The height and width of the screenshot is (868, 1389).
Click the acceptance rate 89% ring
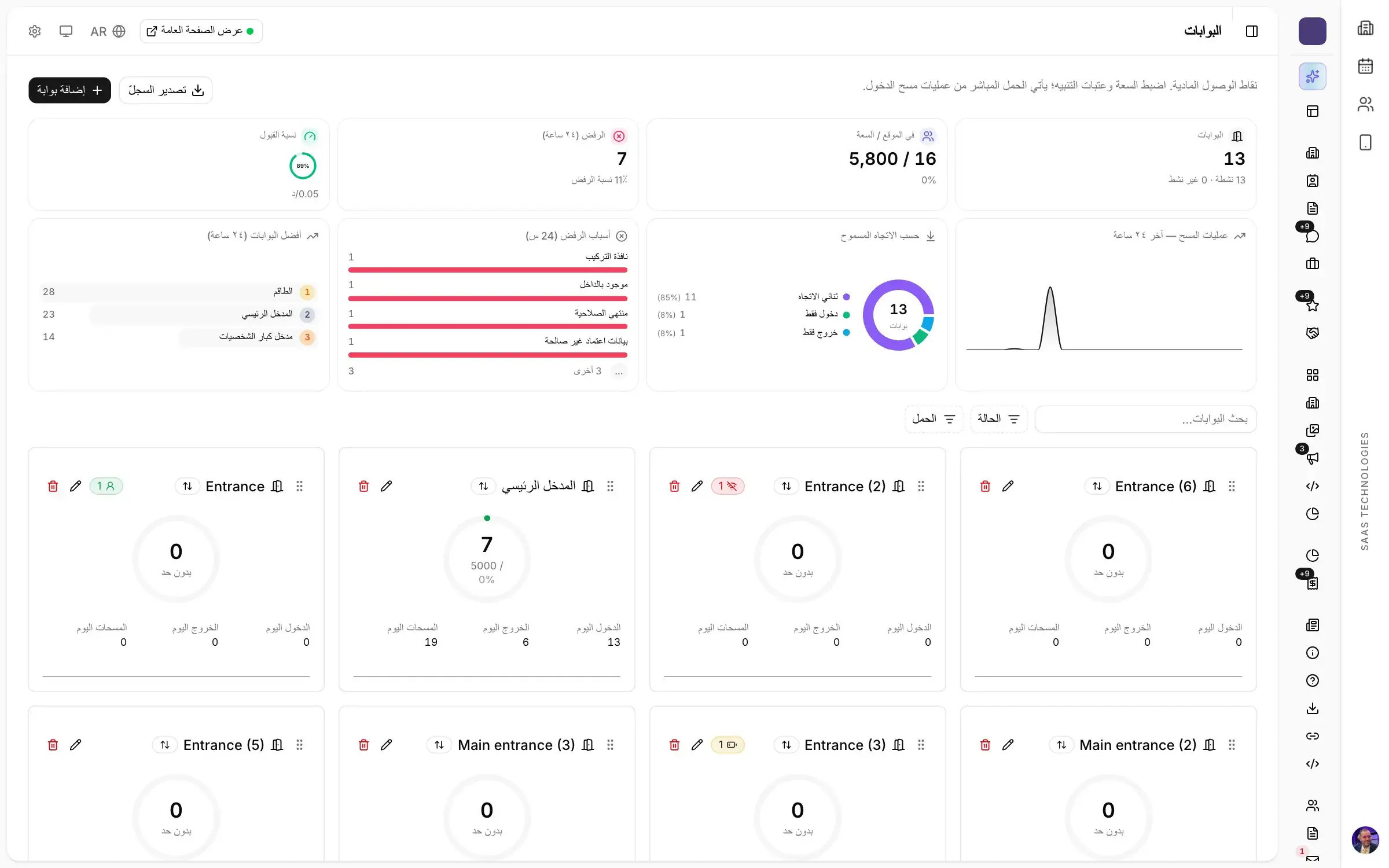(x=303, y=166)
